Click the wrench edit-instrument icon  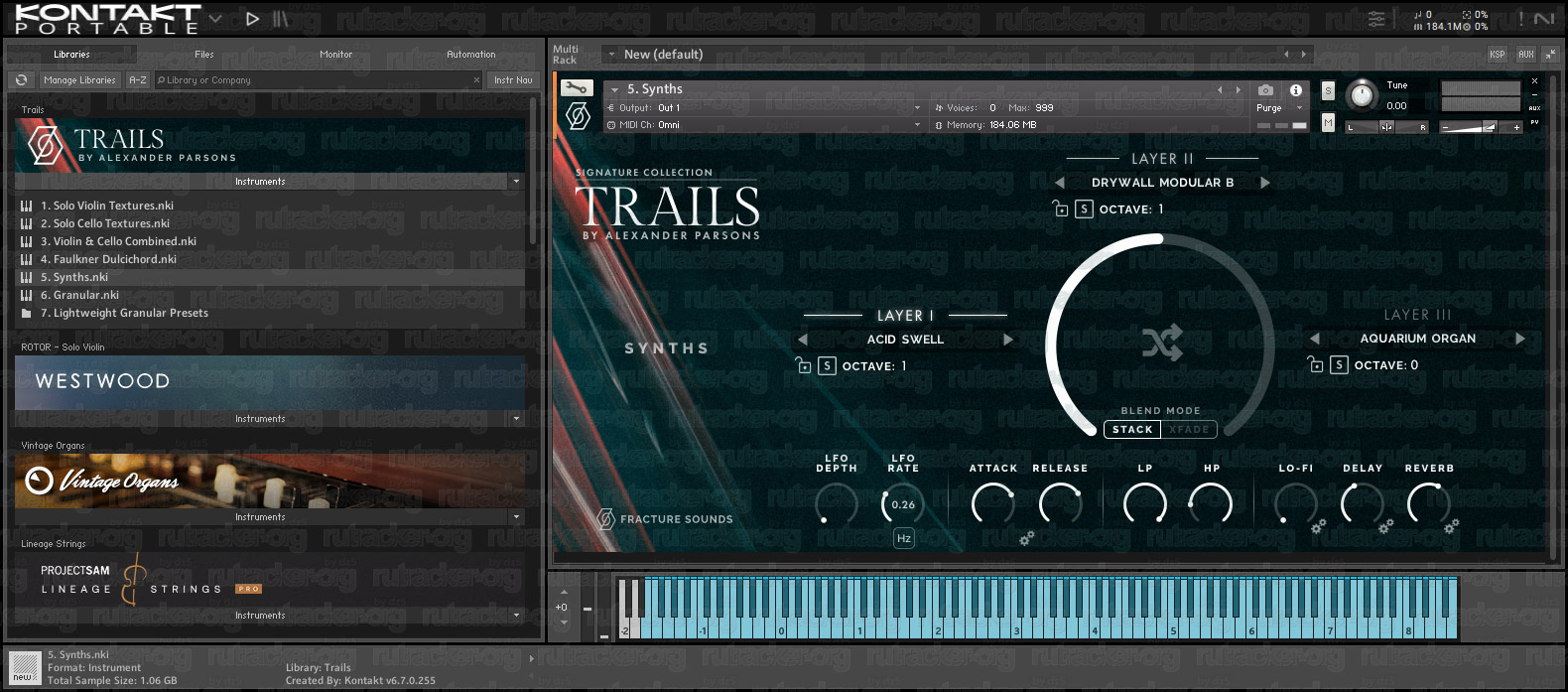[578, 88]
